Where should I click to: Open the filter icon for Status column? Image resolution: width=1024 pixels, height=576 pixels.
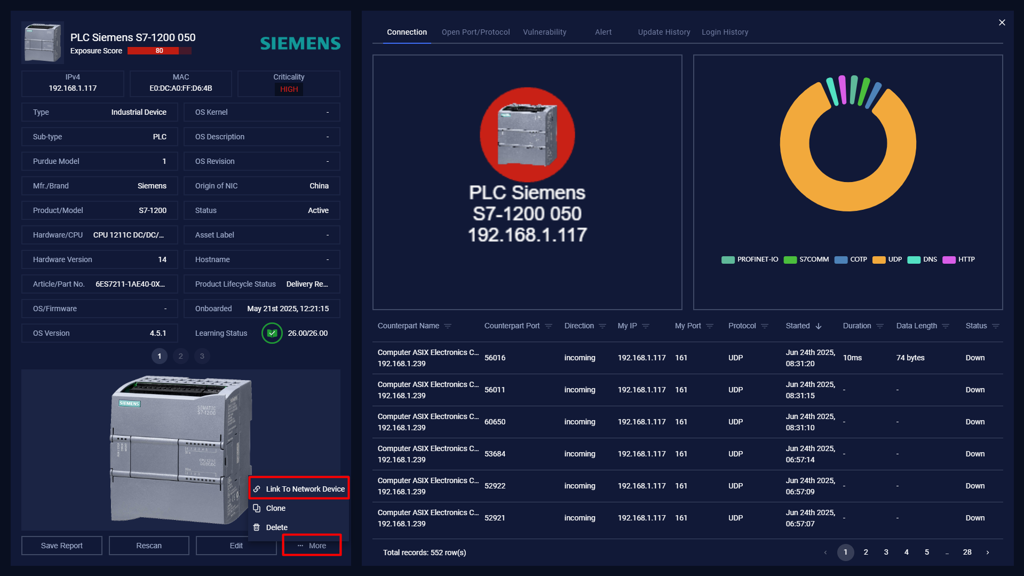click(x=996, y=326)
